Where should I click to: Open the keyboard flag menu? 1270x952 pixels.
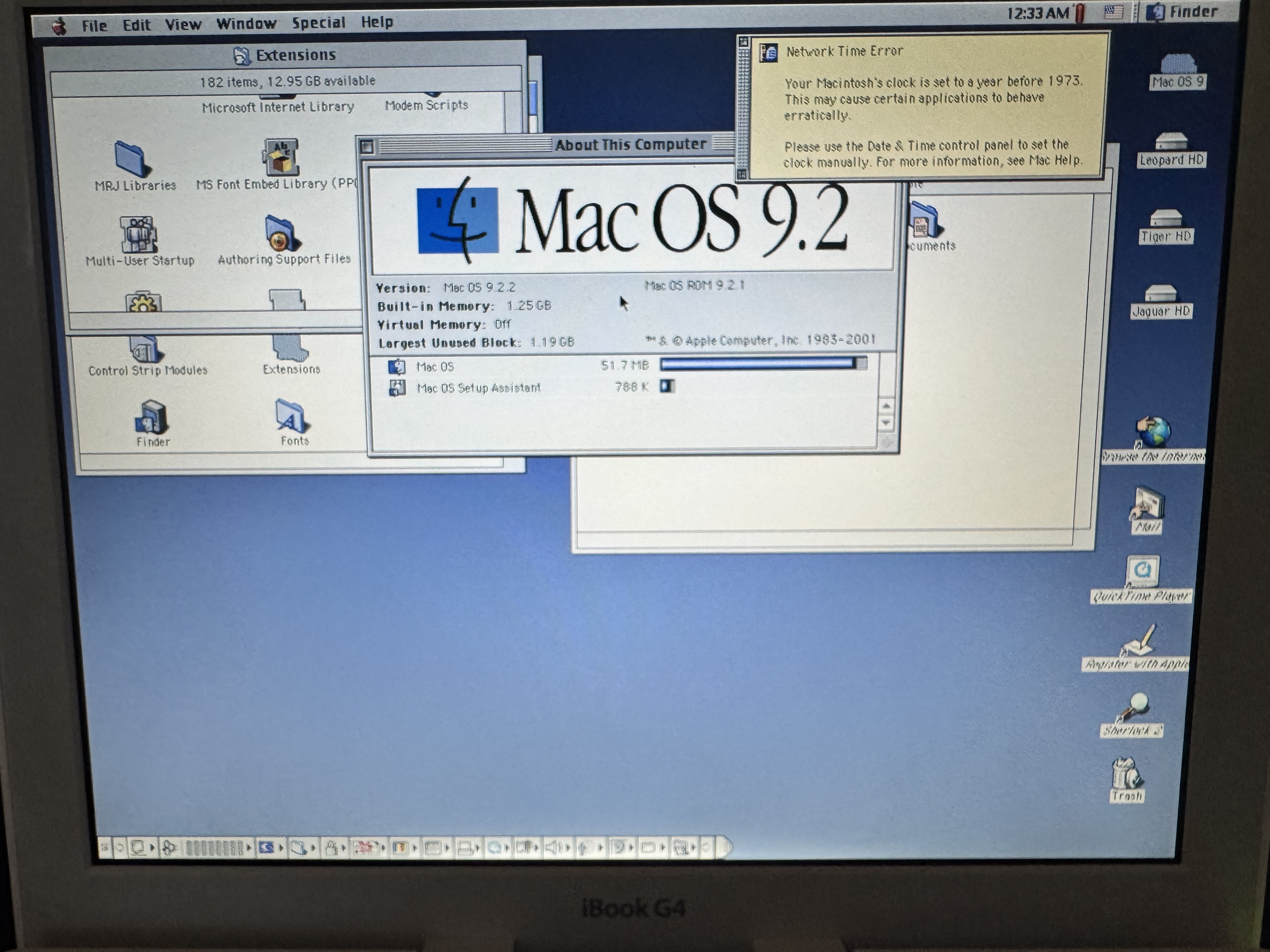click(1114, 12)
